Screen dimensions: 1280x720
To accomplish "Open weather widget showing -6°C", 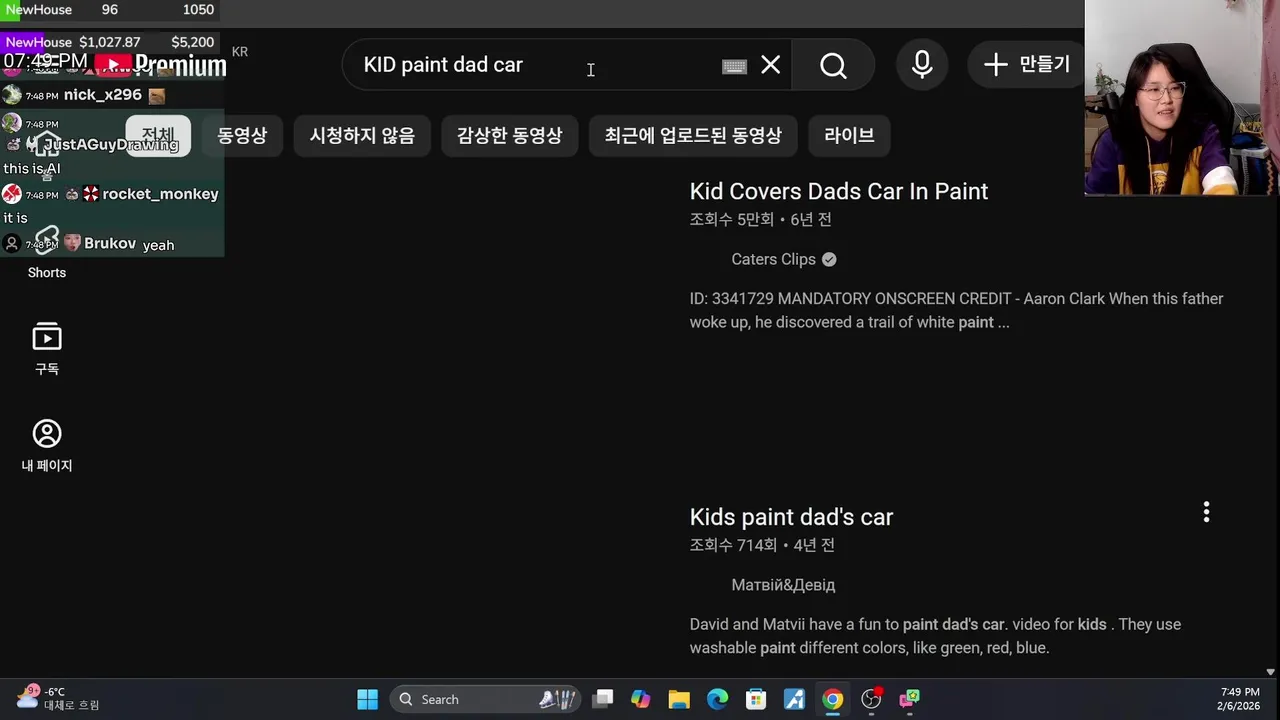I will [x=58, y=698].
